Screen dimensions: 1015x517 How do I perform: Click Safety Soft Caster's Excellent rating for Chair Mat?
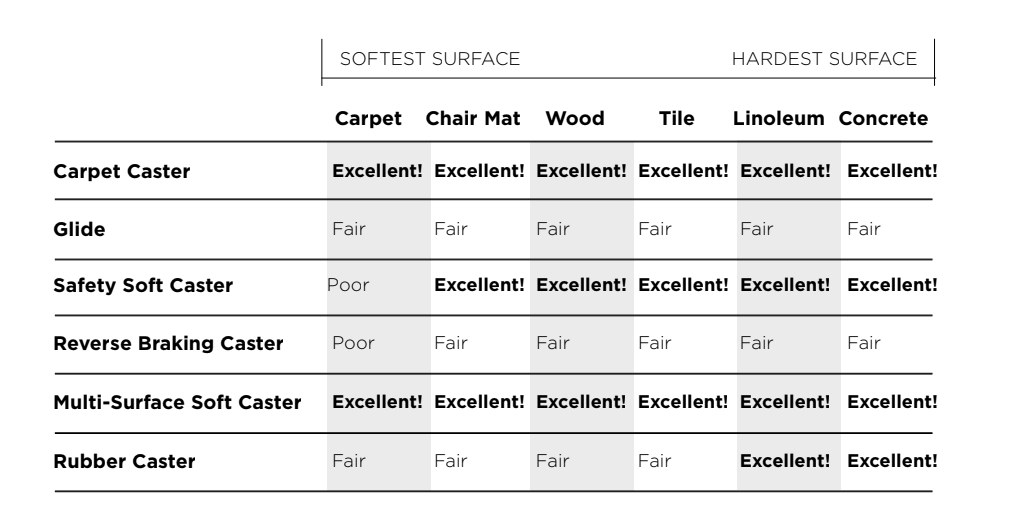click(x=479, y=286)
